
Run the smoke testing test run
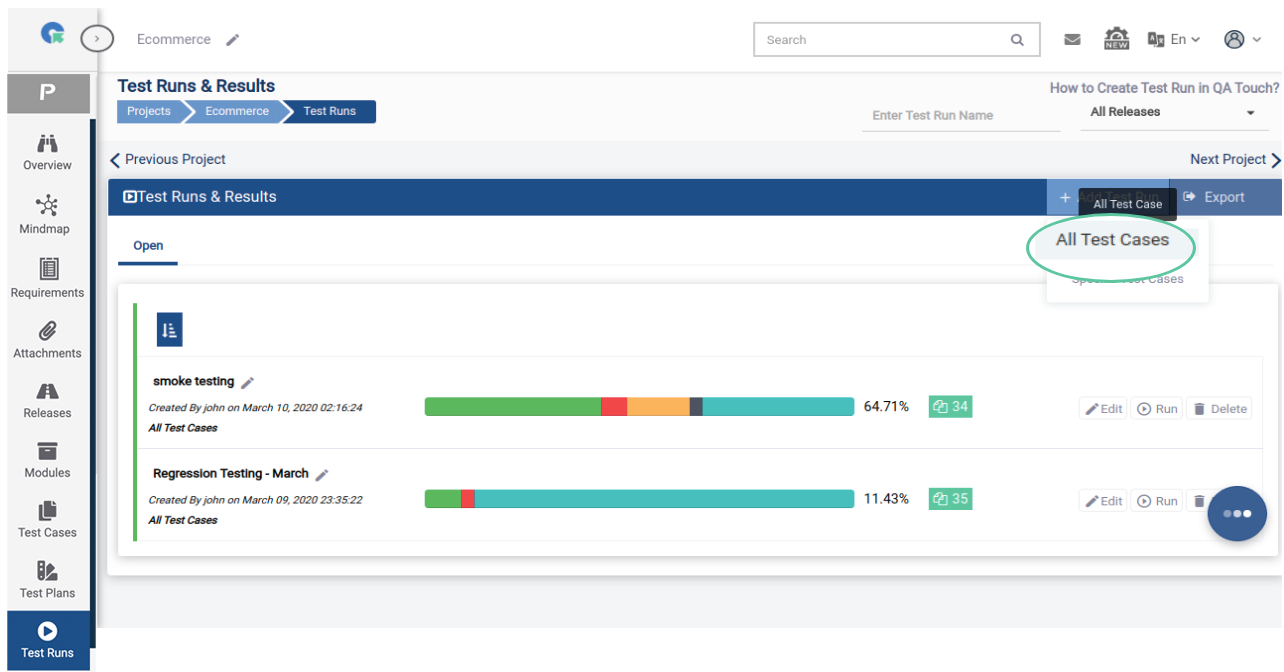tap(1157, 409)
